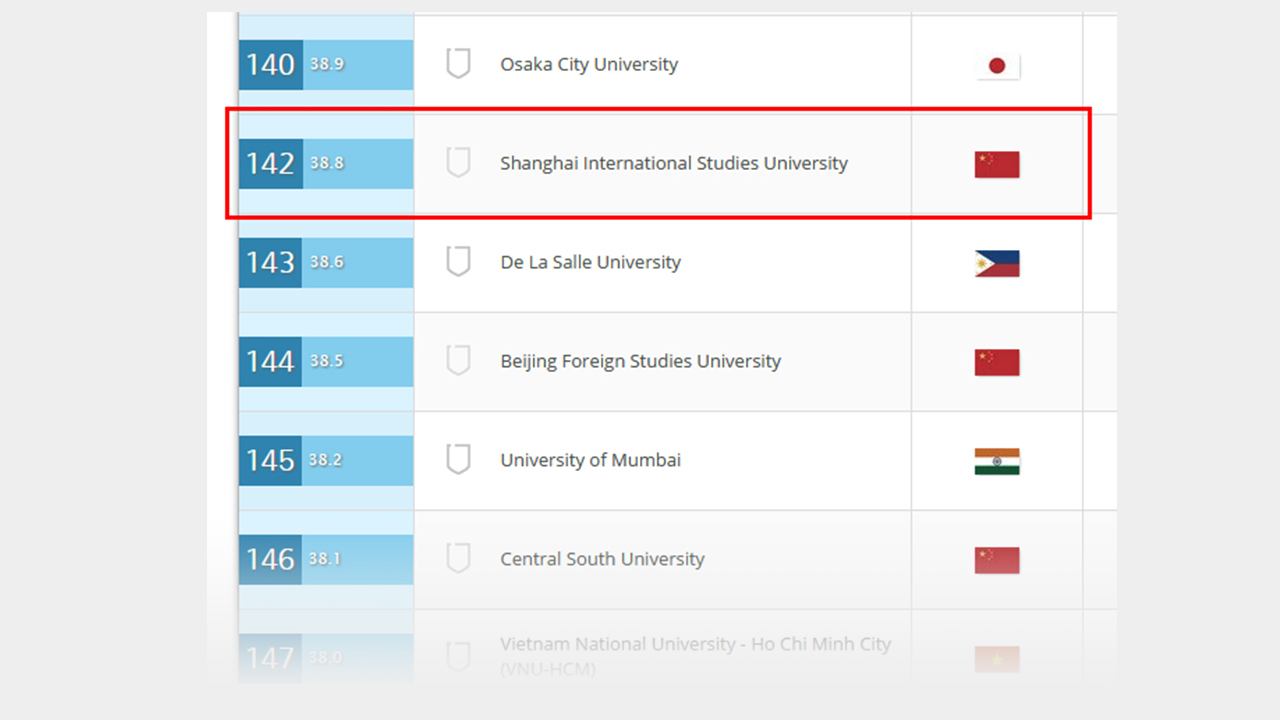Click China flag in Shanghai International Studies row
The width and height of the screenshot is (1280, 720).
tap(997, 165)
